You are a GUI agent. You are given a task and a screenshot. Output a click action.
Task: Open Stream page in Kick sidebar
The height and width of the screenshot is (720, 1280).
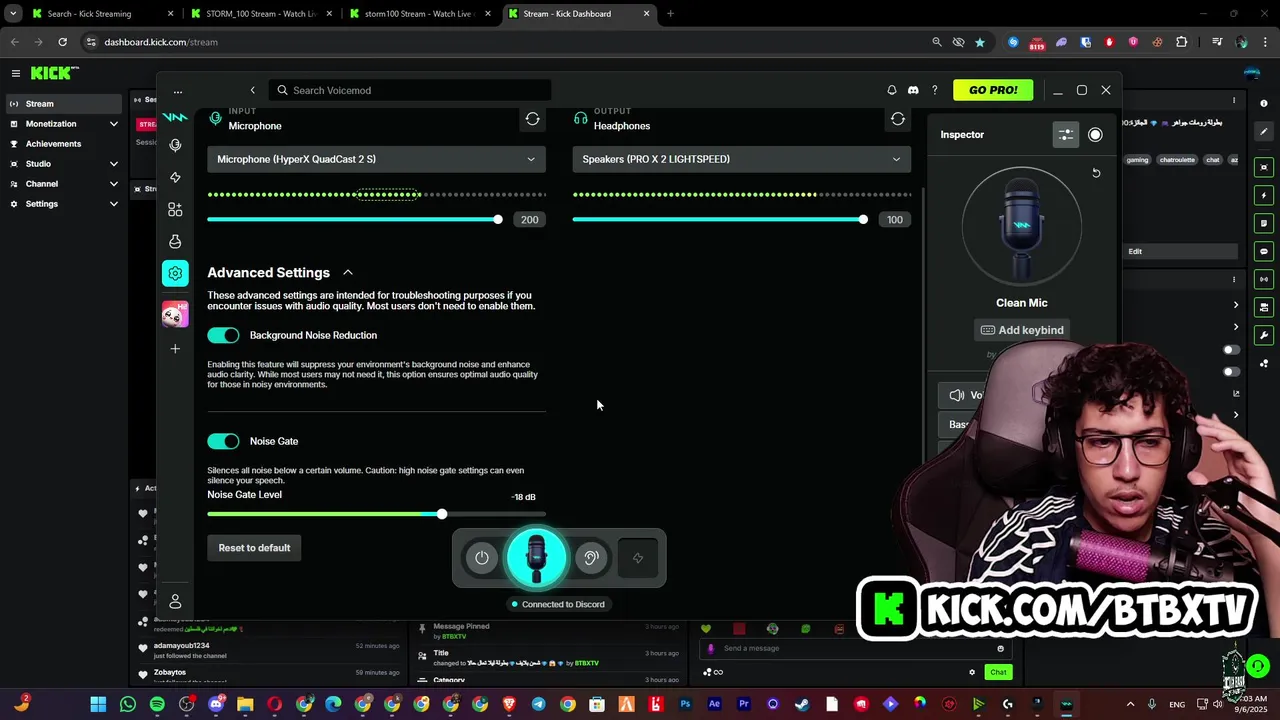(64, 104)
